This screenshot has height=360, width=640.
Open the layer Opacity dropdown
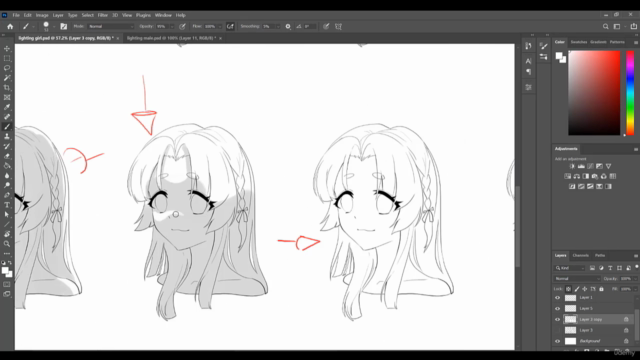click(635, 279)
